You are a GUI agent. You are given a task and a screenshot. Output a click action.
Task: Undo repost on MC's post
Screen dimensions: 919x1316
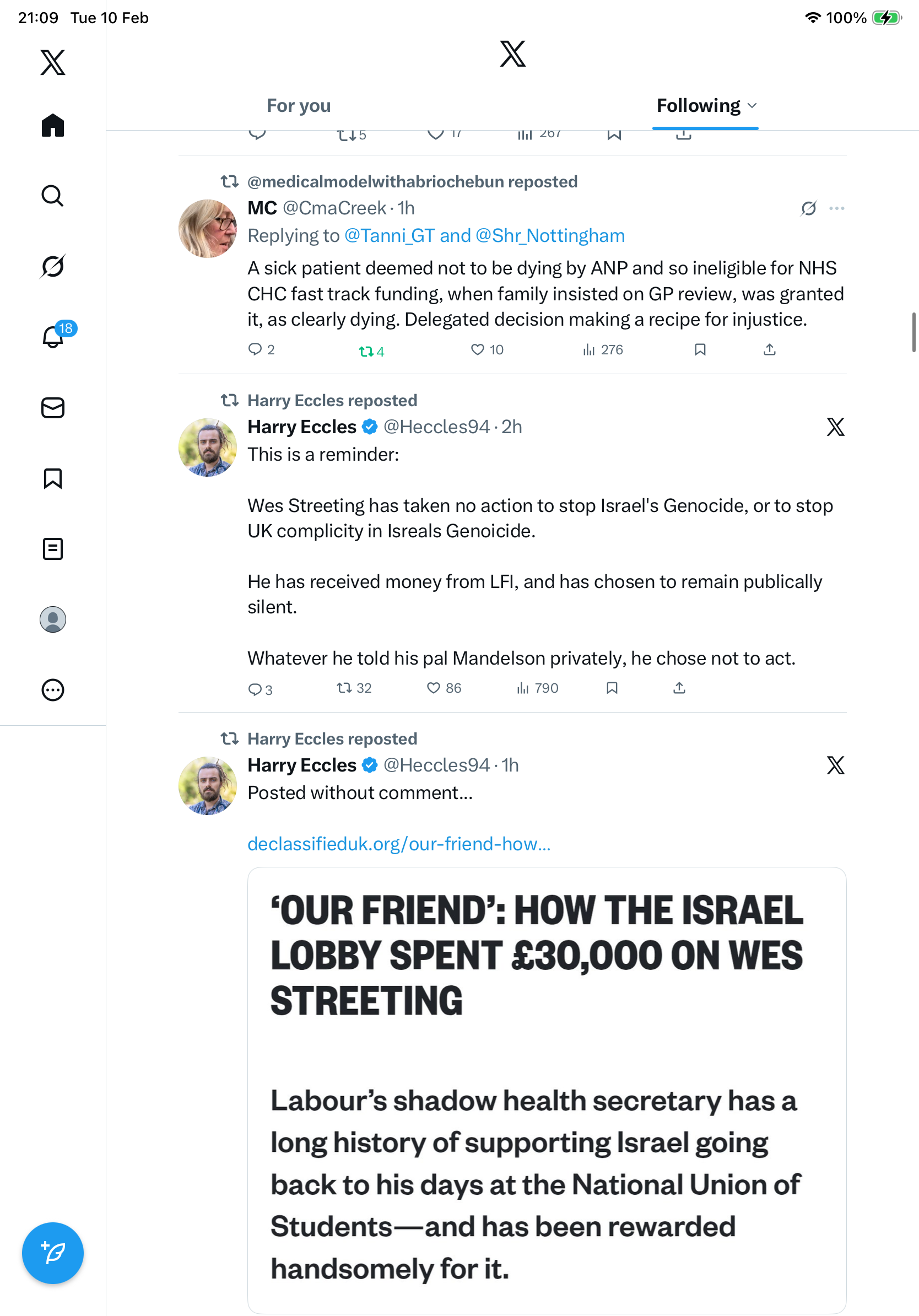point(365,352)
